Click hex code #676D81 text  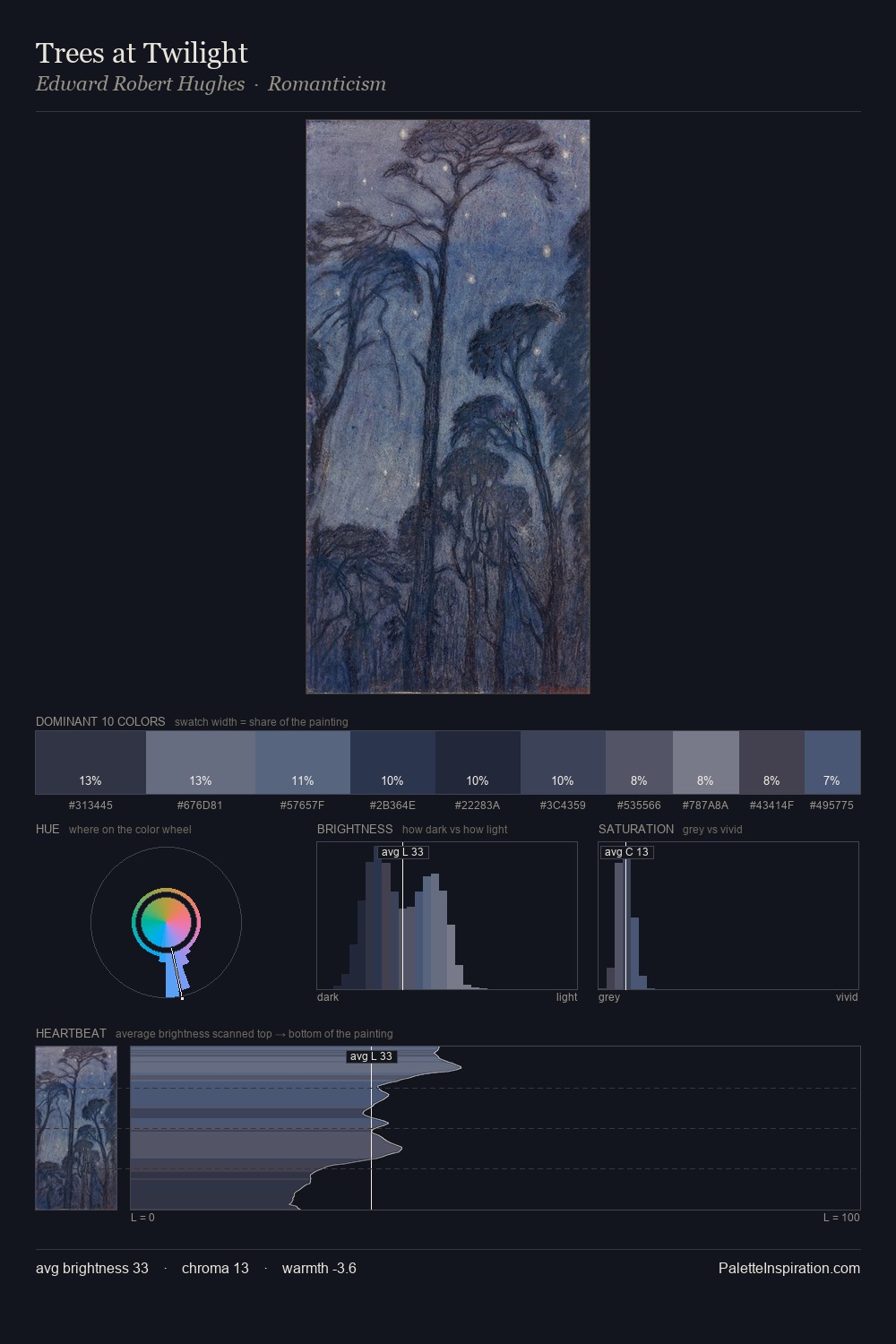tap(200, 806)
